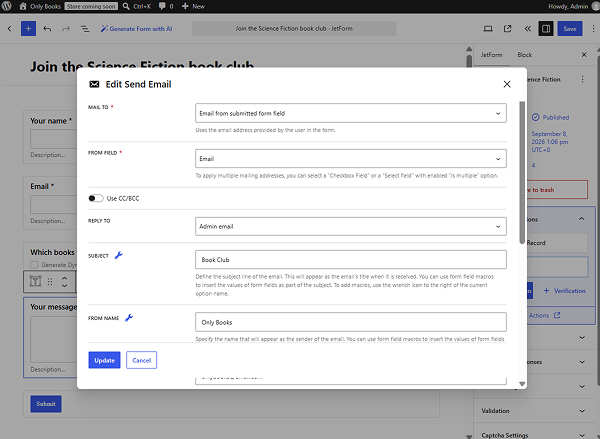The width and height of the screenshot is (600, 439).
Task: Click the Your name input field
Action: [54, 139]
